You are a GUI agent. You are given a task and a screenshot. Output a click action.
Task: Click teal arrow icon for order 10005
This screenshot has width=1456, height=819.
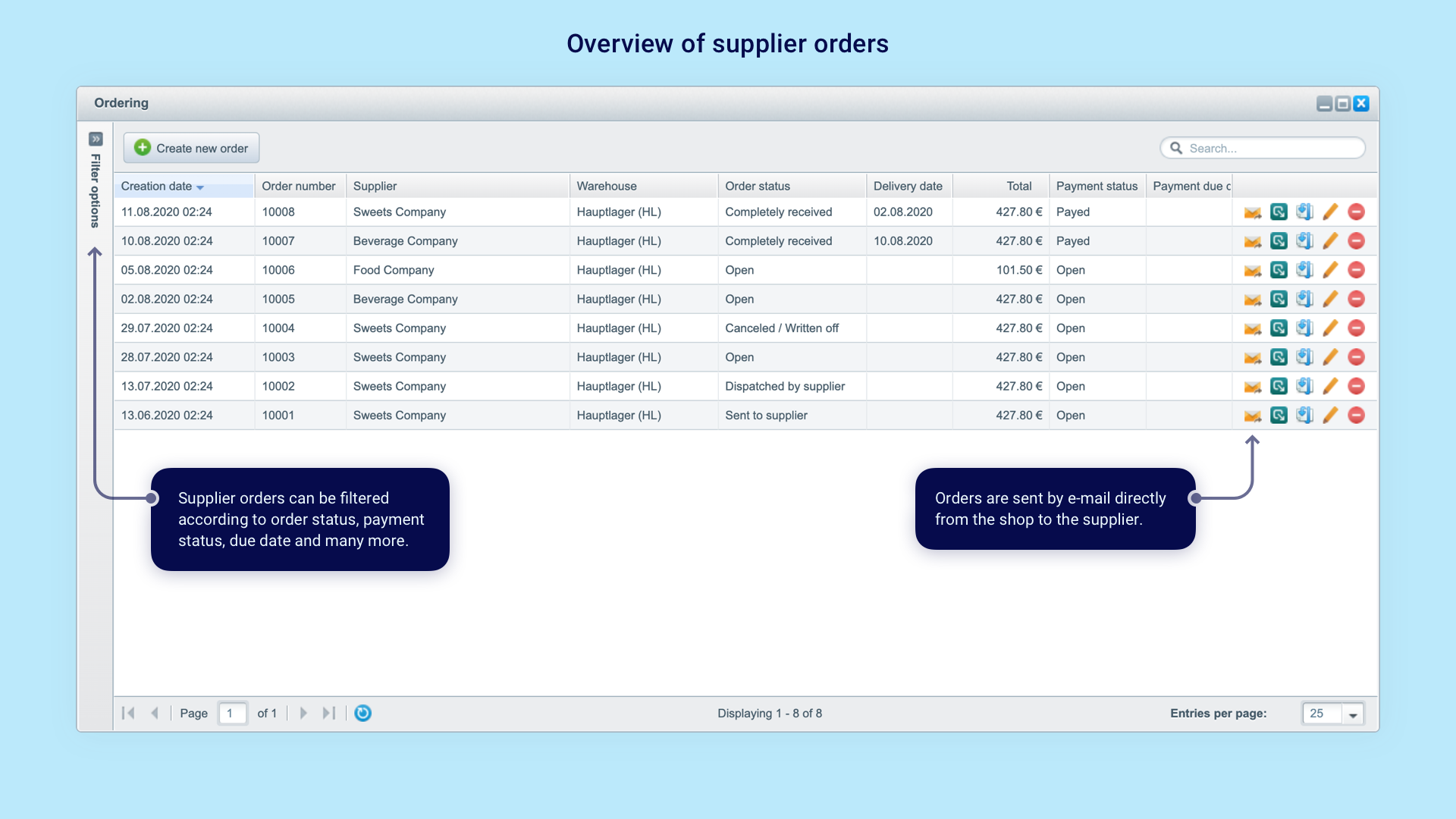1279,300
